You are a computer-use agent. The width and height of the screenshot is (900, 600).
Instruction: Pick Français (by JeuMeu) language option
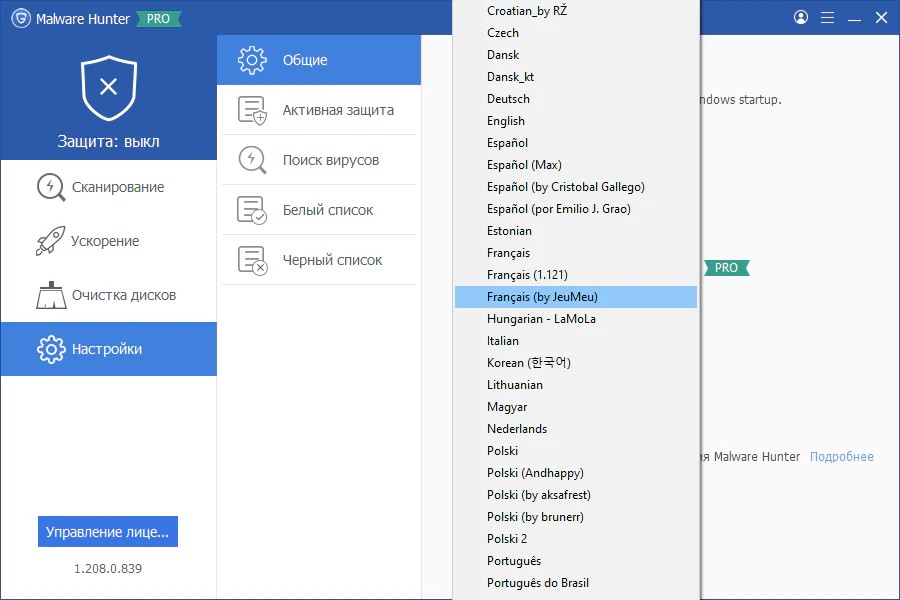[542, 297]
